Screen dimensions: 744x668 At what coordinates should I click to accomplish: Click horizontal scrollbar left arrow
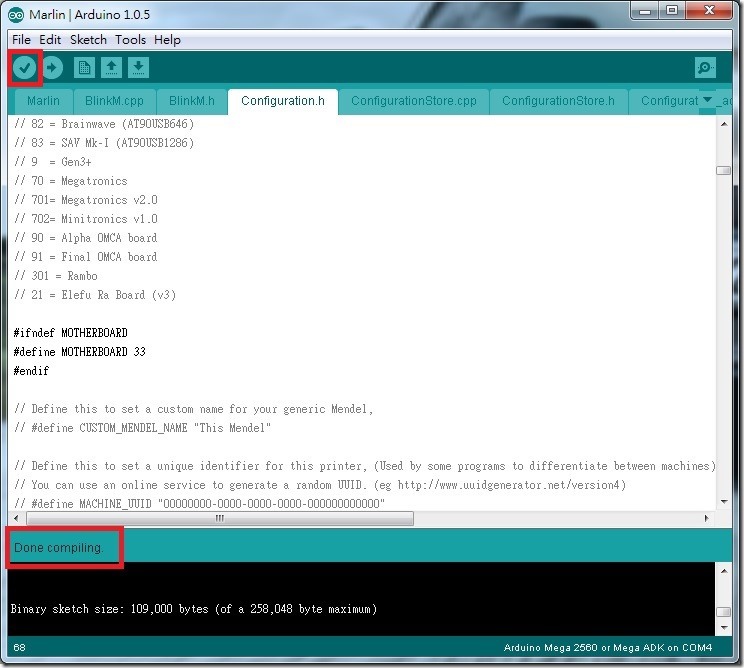point(17,519)
